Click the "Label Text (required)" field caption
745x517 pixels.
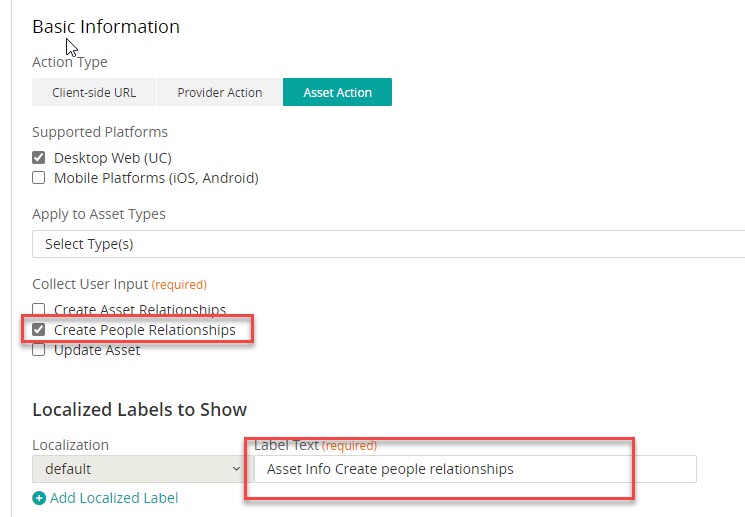pyautogui.click(x=315, y=445)
